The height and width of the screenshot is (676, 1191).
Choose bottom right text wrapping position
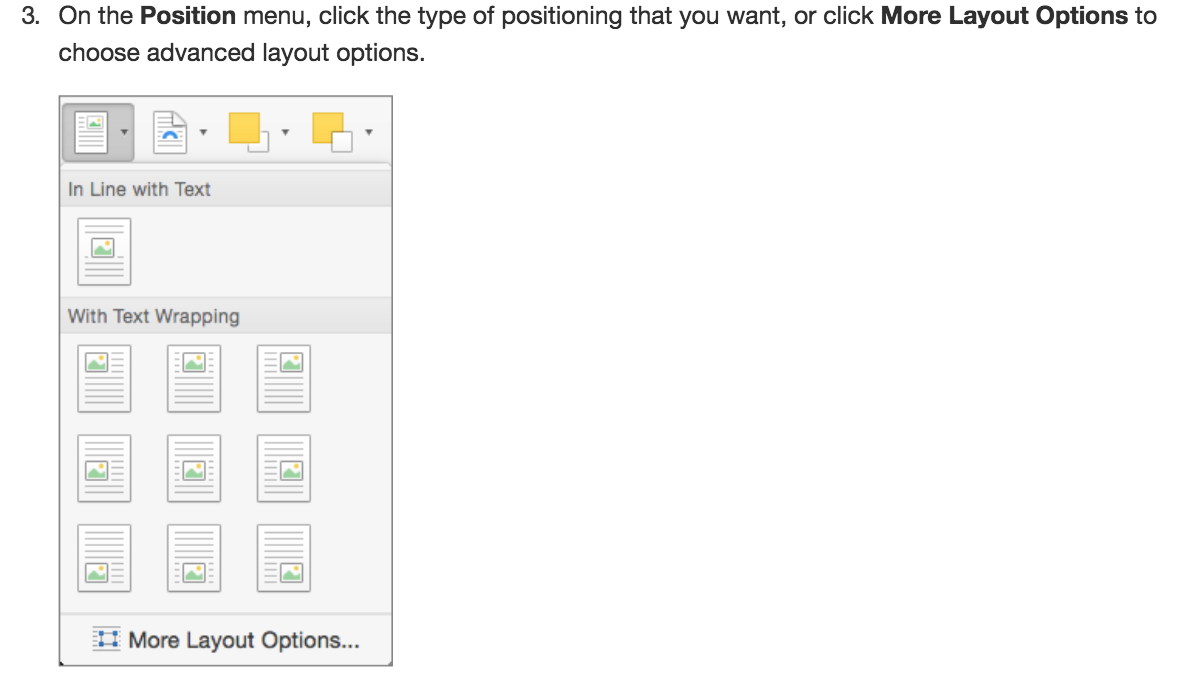(x=284, y=557)
